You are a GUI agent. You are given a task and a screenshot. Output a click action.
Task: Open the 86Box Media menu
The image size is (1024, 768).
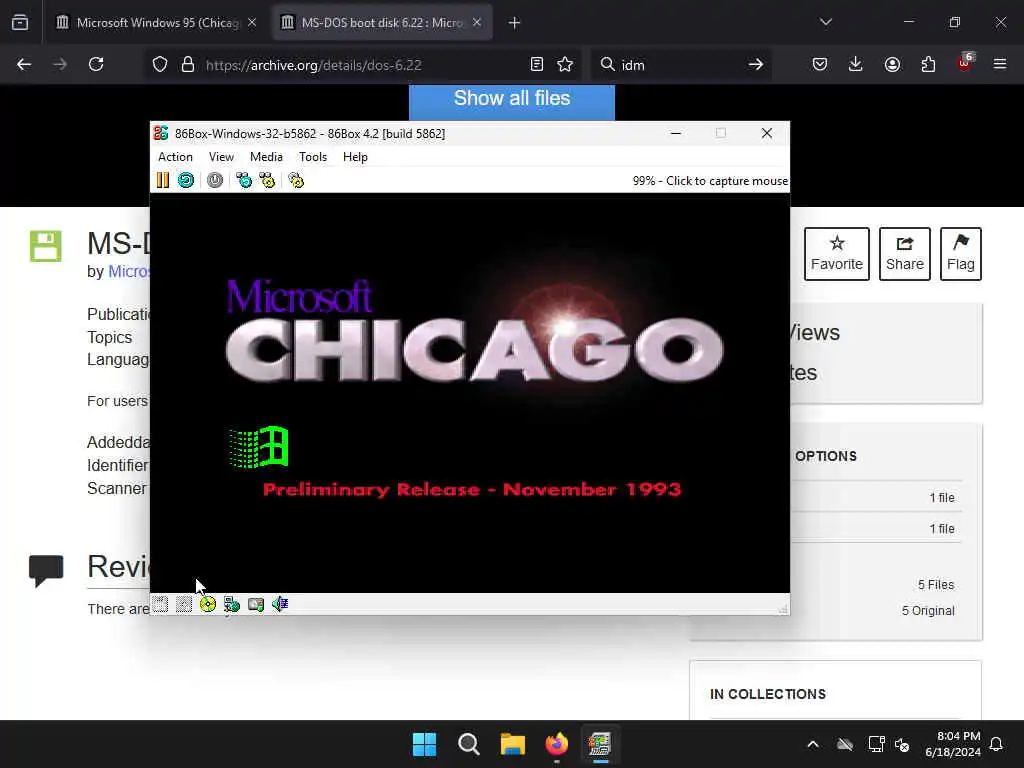[x=266, y=157]
